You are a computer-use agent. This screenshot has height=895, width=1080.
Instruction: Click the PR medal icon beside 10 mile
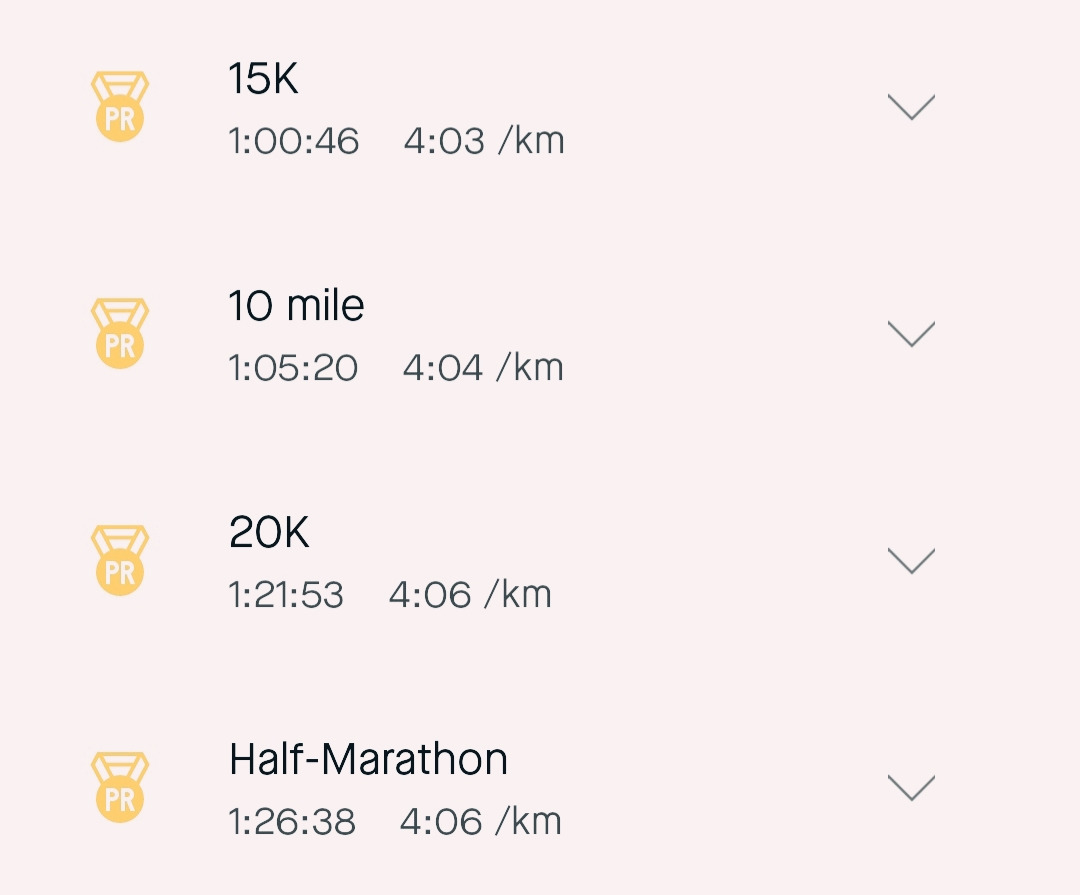coord(120,333)
